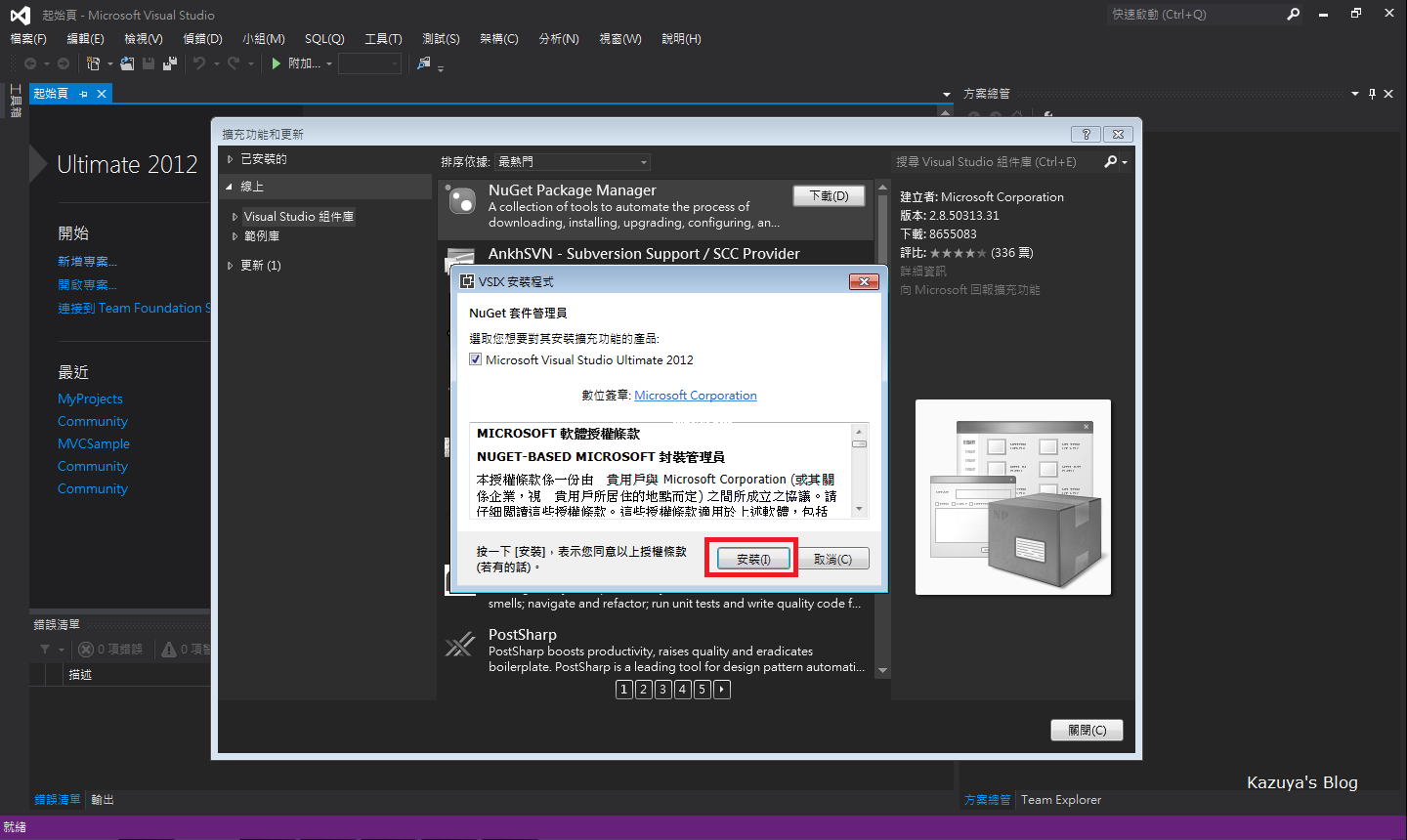1407x840 pixels.
Task: Open recent project MVCSample
Action: (x=93, y=443)
